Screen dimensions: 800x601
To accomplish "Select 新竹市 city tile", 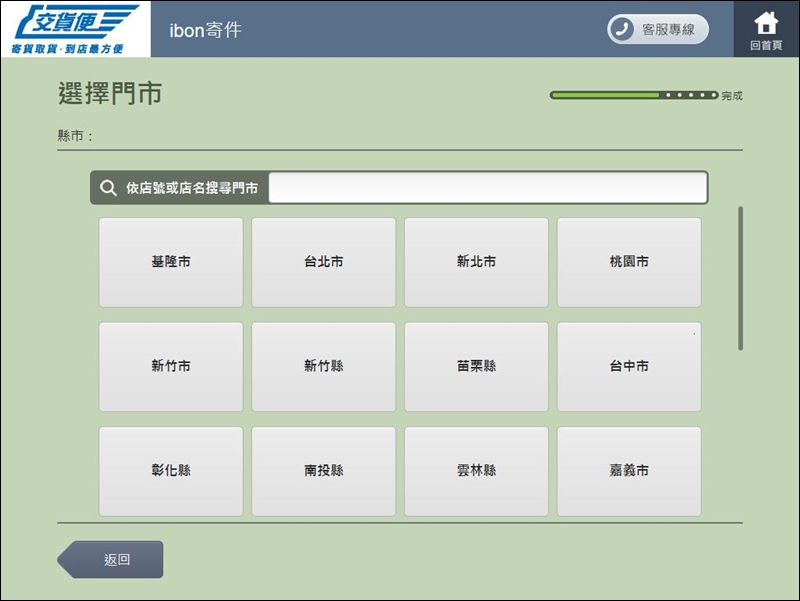I will (171, 367).
